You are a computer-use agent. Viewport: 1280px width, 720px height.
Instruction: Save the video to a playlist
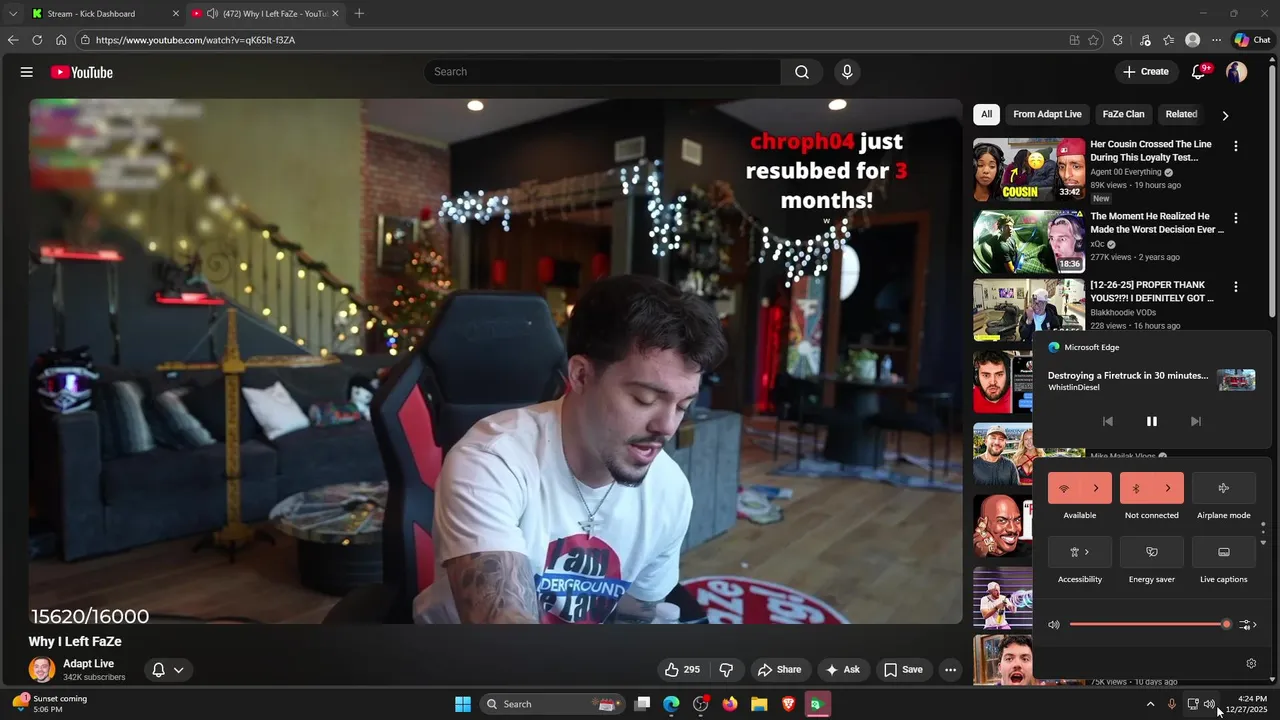(903, 670)
